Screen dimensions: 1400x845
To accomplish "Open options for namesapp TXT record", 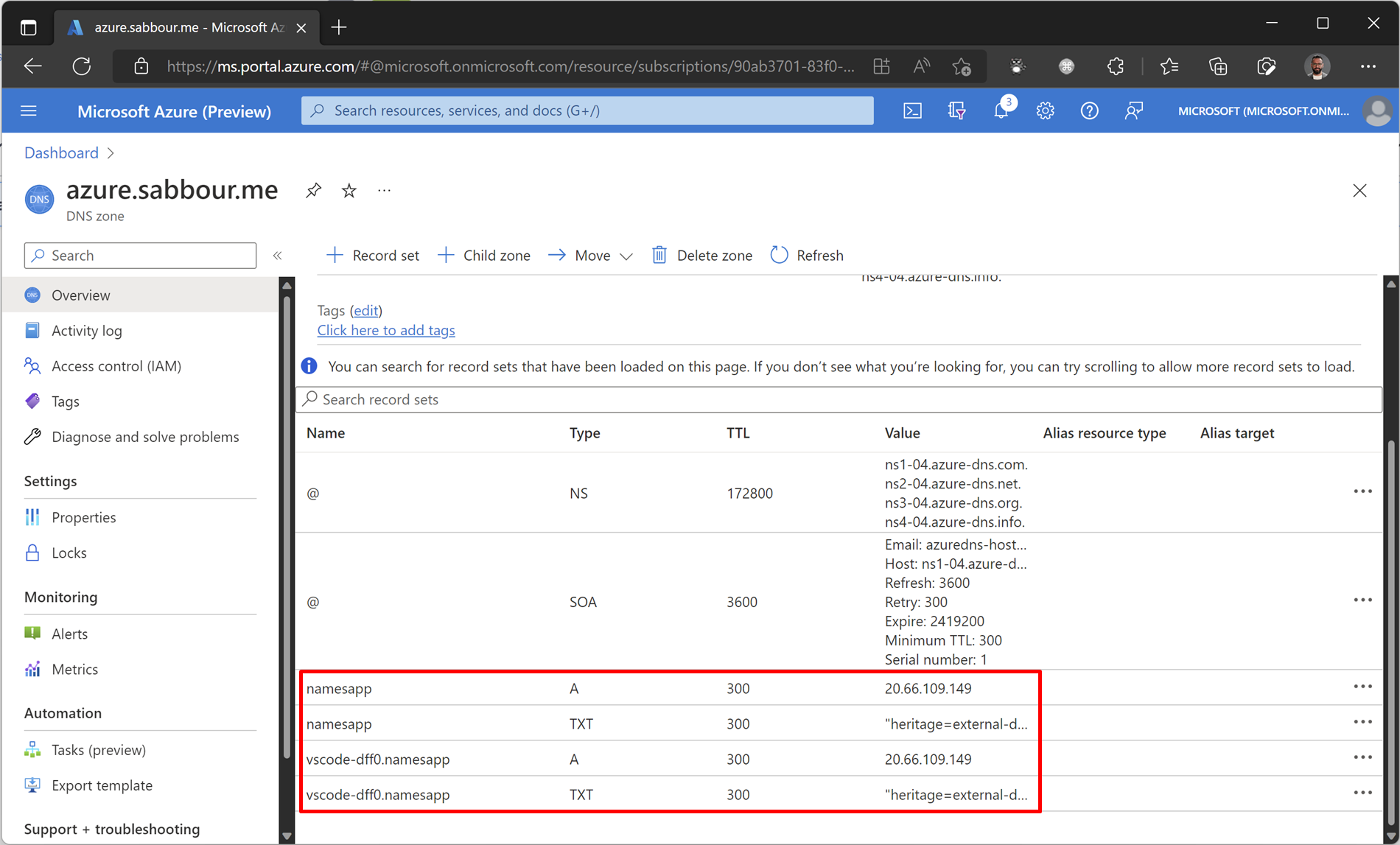I will coord(1362,722).
